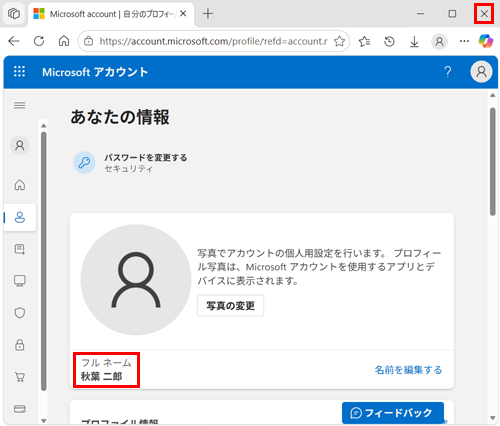Open the フィードバック button
500x426 pixels.
[x=393, y=413]
